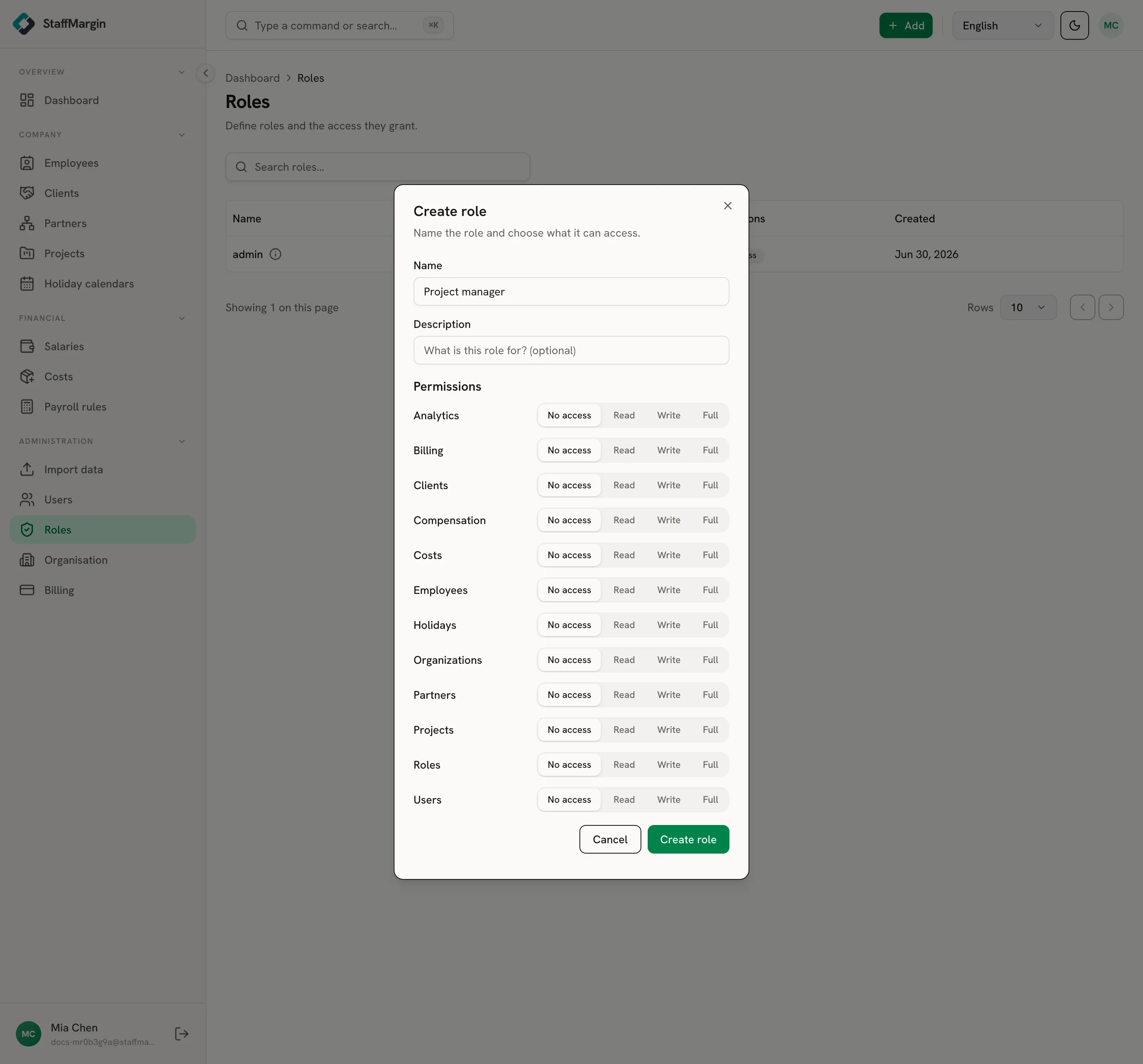The image size is (1143, 1064).
Task: Click the Search roles input
Action: 377,167
